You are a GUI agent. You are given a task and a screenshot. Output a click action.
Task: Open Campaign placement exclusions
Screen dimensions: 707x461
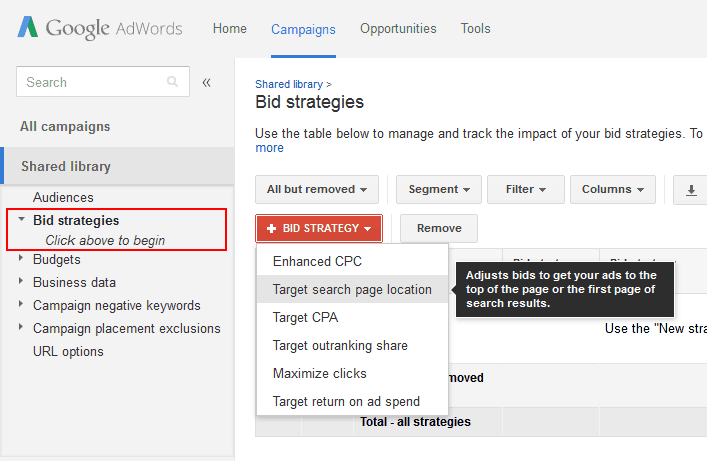(x=127, y=328)
